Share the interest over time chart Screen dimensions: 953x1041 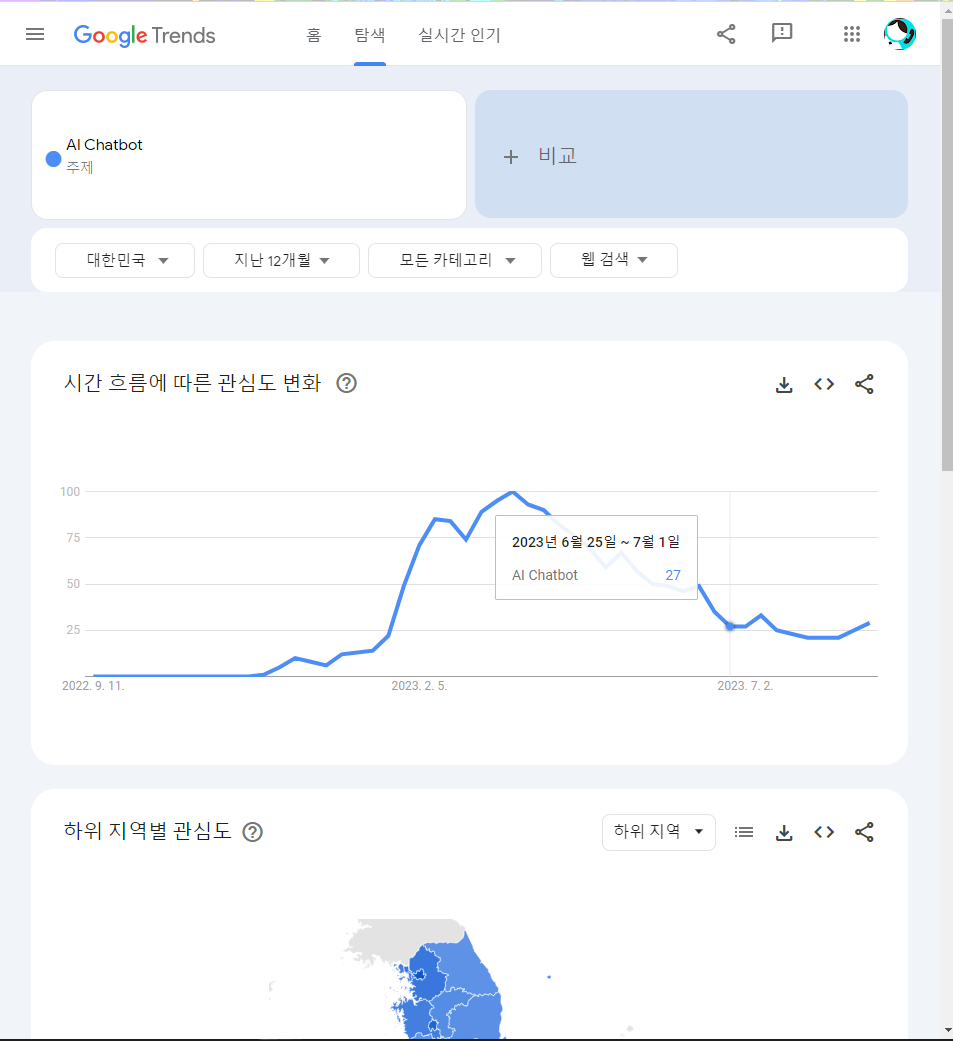[864, 384]
